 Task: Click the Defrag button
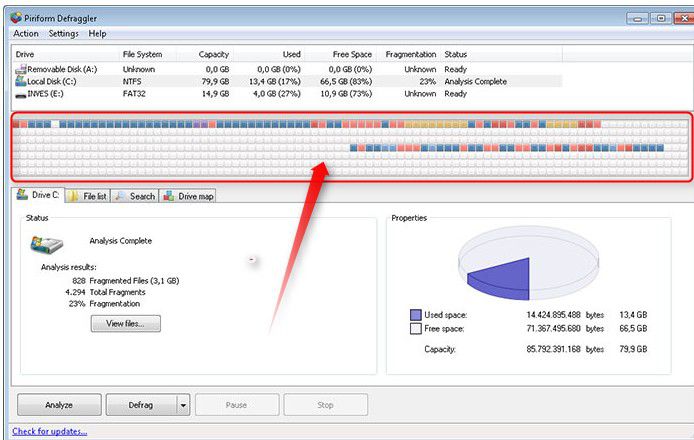click(x=141, y=405)
